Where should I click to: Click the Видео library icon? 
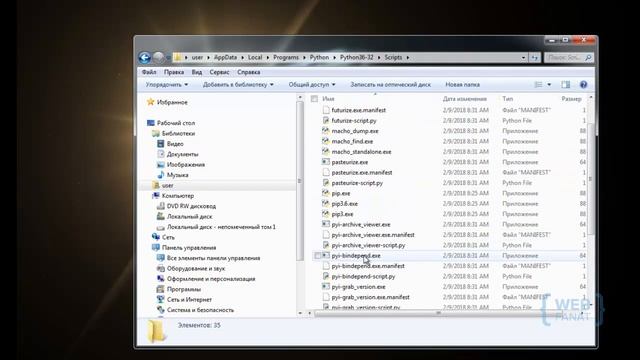[161, 144]
